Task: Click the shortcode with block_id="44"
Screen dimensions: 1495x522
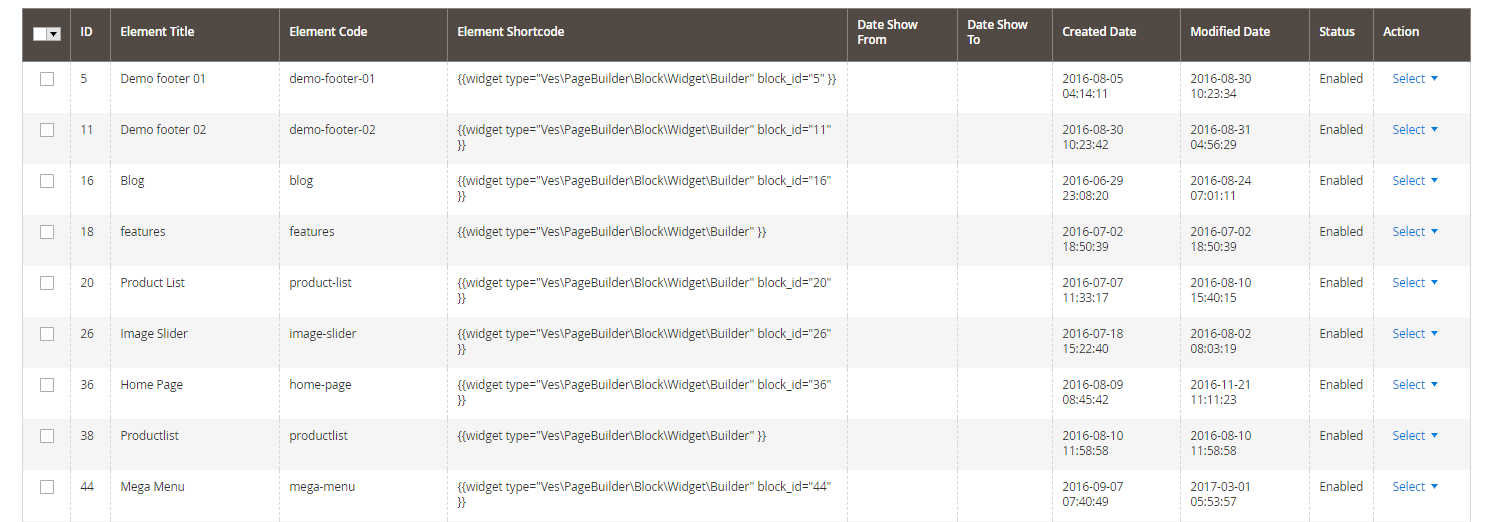Action: (644, 494)
